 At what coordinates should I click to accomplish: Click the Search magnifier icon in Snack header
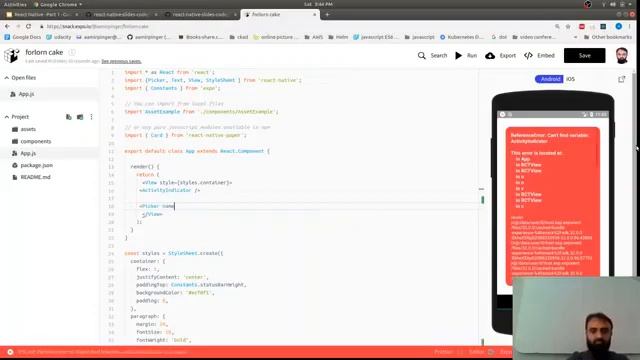[422, 56]
